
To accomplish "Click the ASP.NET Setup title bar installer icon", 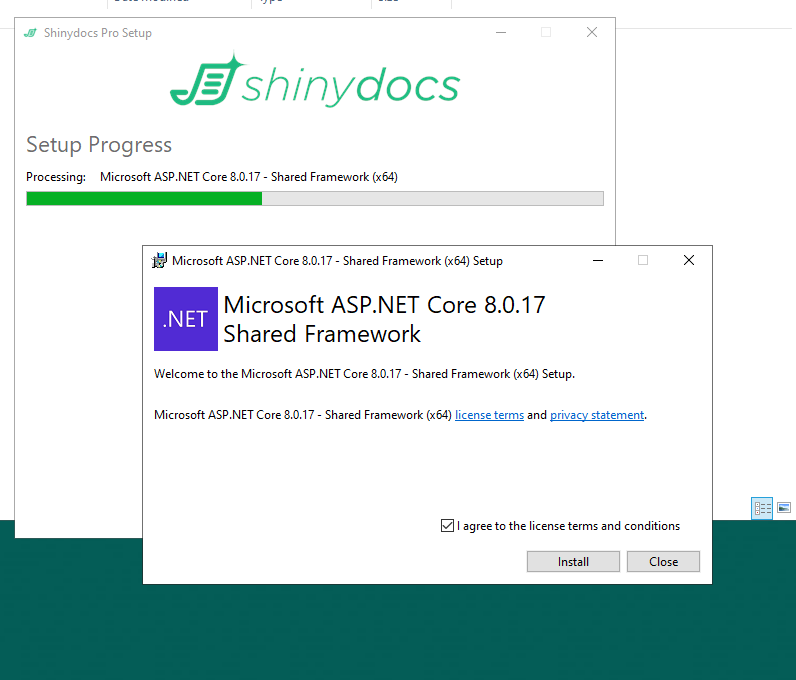I will pos(159,261).
